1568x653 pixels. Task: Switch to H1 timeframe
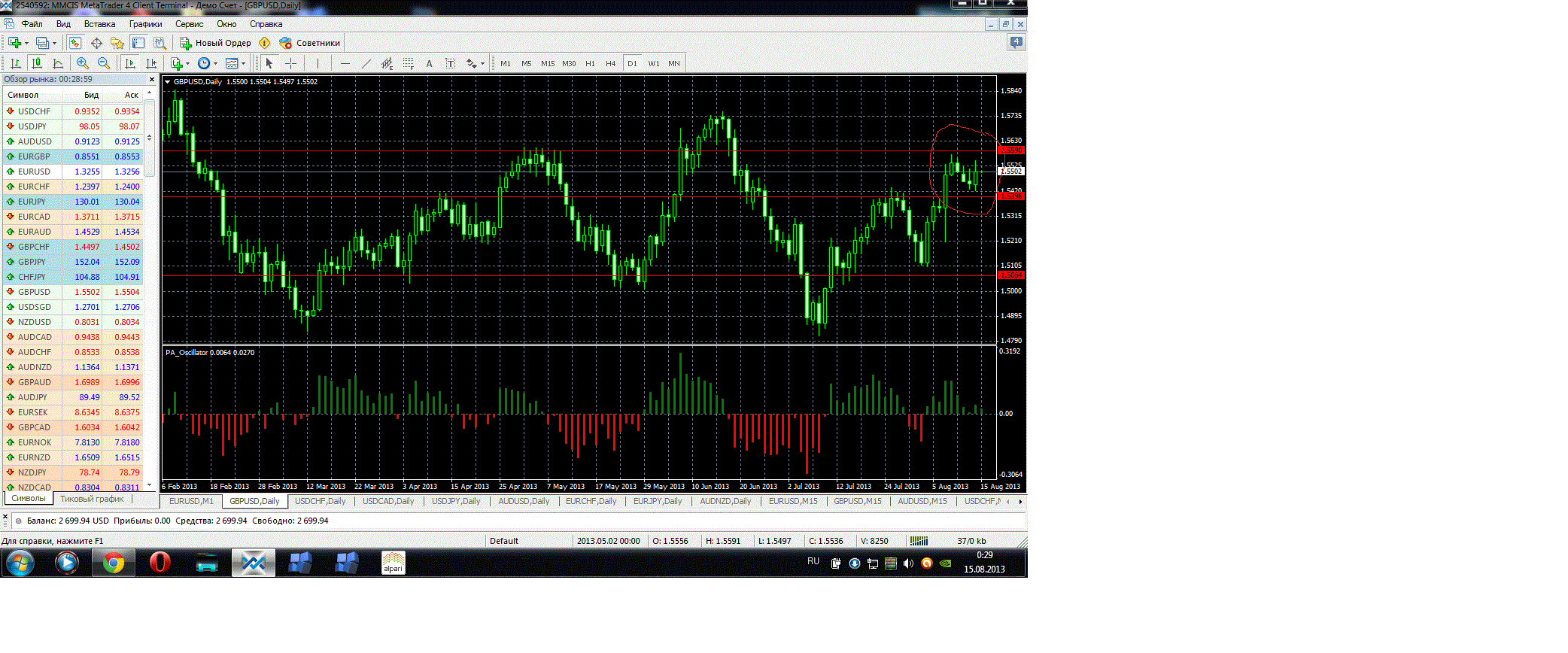tap(590, 63)
